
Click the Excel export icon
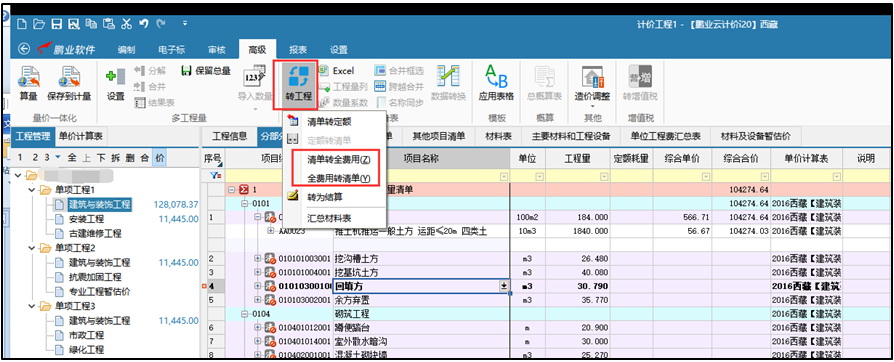point(324,71)
